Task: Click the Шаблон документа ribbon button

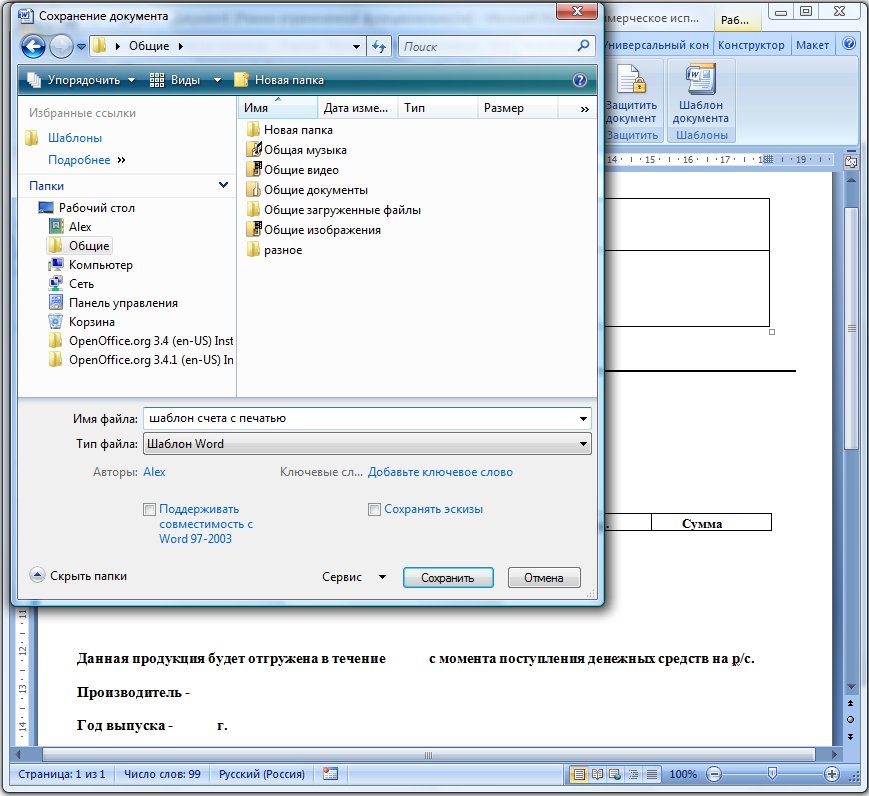Action: [x=701, y=94]
